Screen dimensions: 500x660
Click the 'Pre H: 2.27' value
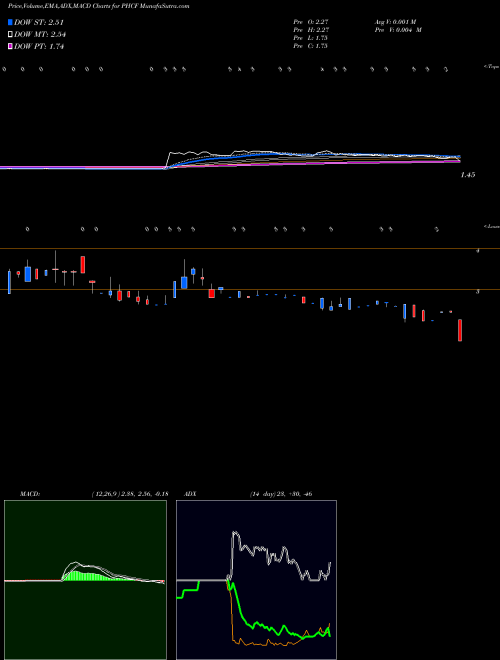point(311,30)
